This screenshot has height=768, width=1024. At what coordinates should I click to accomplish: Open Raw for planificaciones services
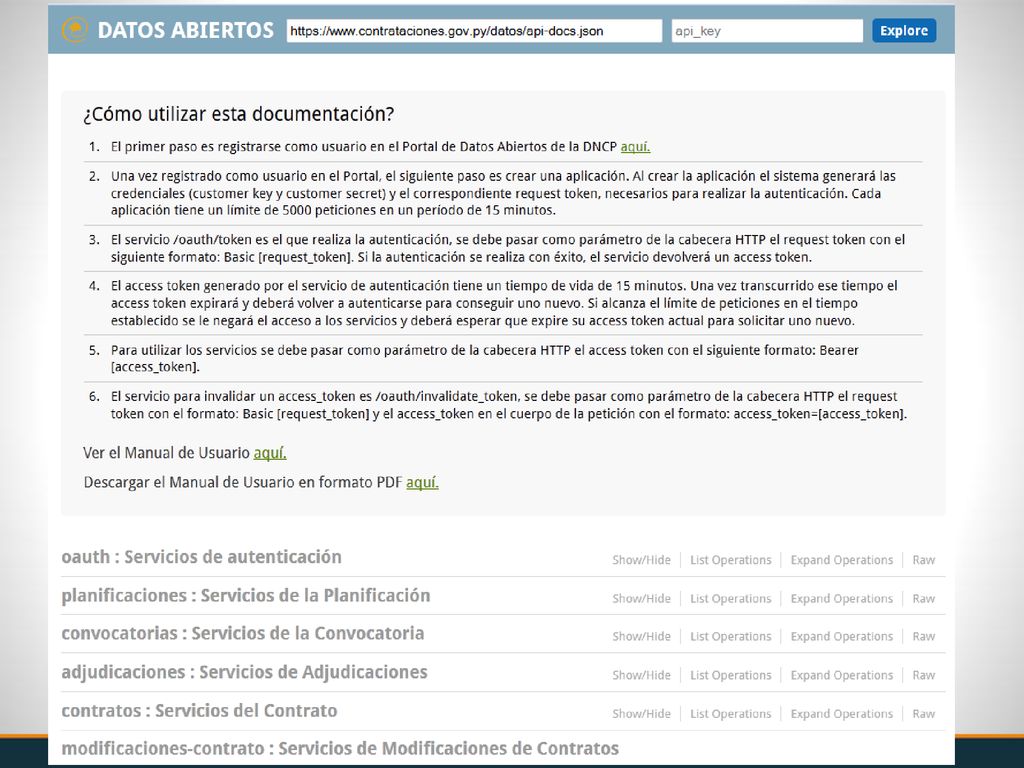point(923,598)
